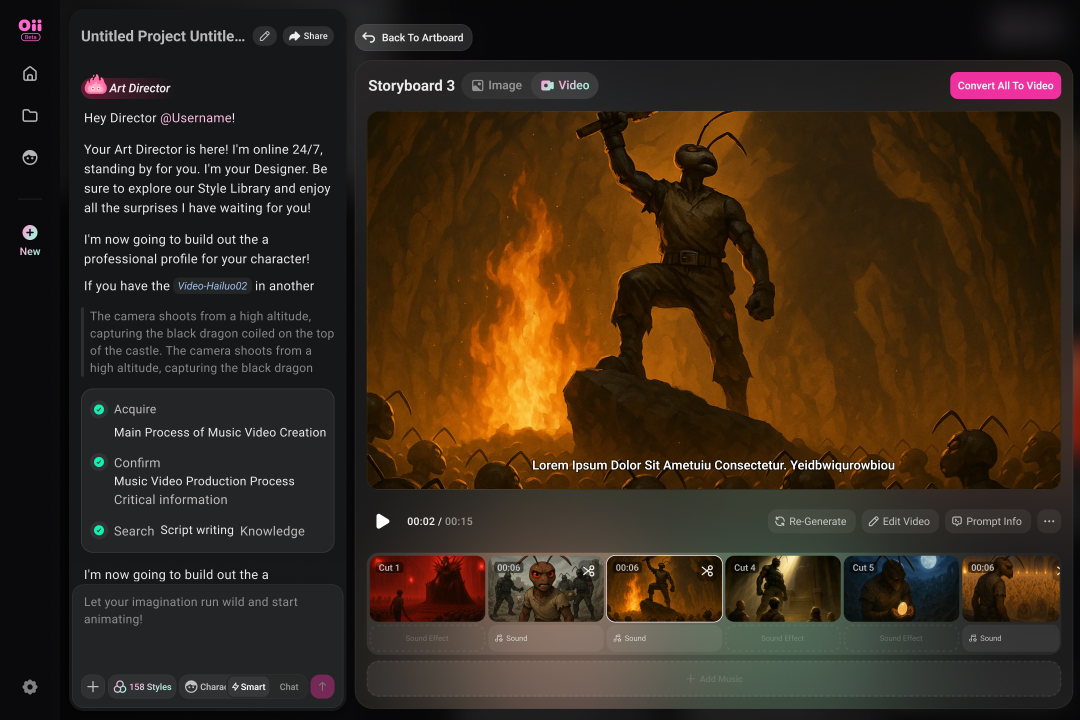Open the three-dots more options menu
The width and height of the screenshot is (1080, 720).
tap(1048, 521)
